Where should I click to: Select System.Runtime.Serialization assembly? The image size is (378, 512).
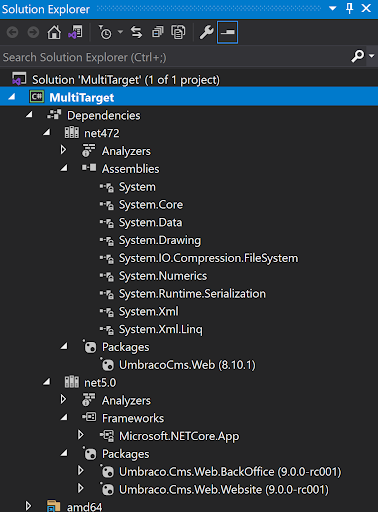(192, 294)
